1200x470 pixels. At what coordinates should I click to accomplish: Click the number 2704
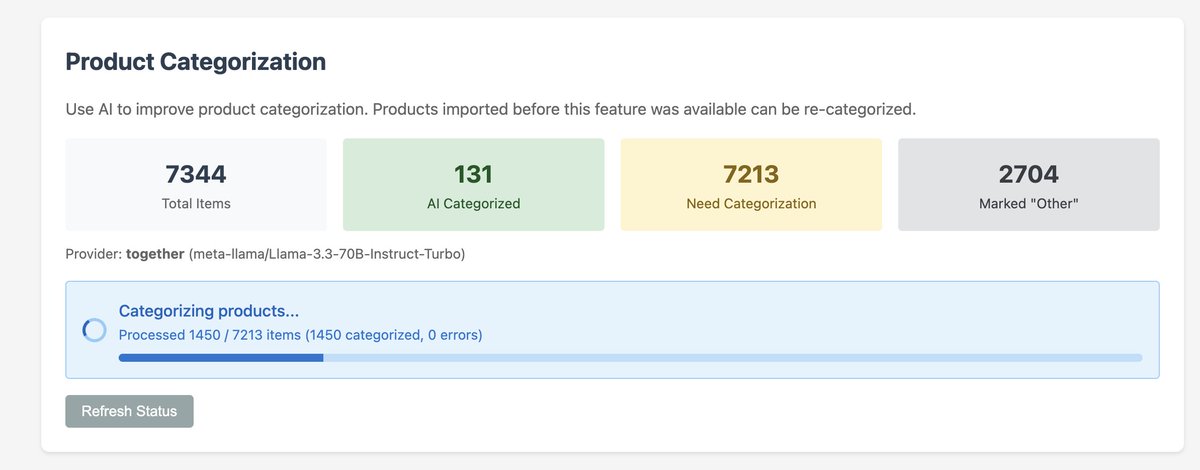pyautogui.click(x=1028, y=174)
